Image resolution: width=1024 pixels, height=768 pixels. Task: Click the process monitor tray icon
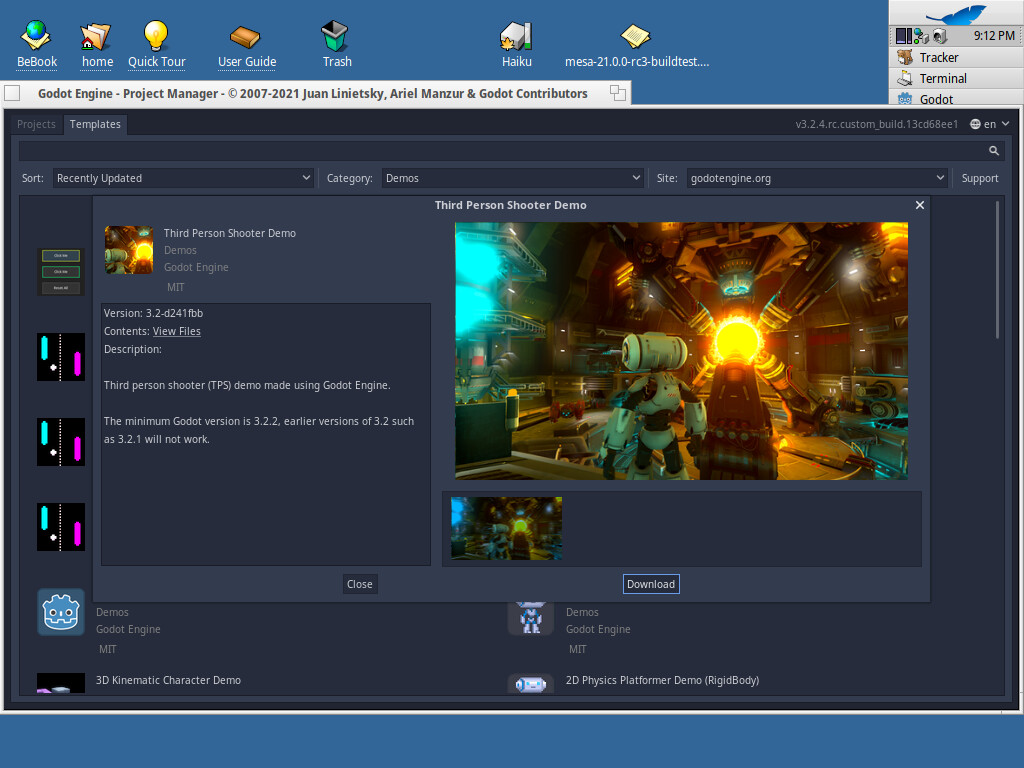point(903,36)
